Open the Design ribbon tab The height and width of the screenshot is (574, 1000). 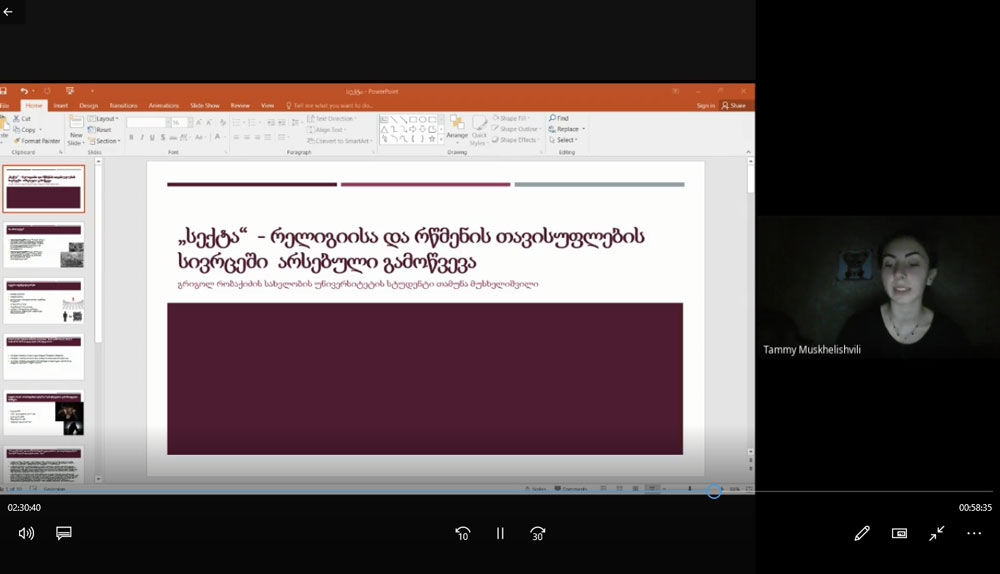click(x=89, y=105)
